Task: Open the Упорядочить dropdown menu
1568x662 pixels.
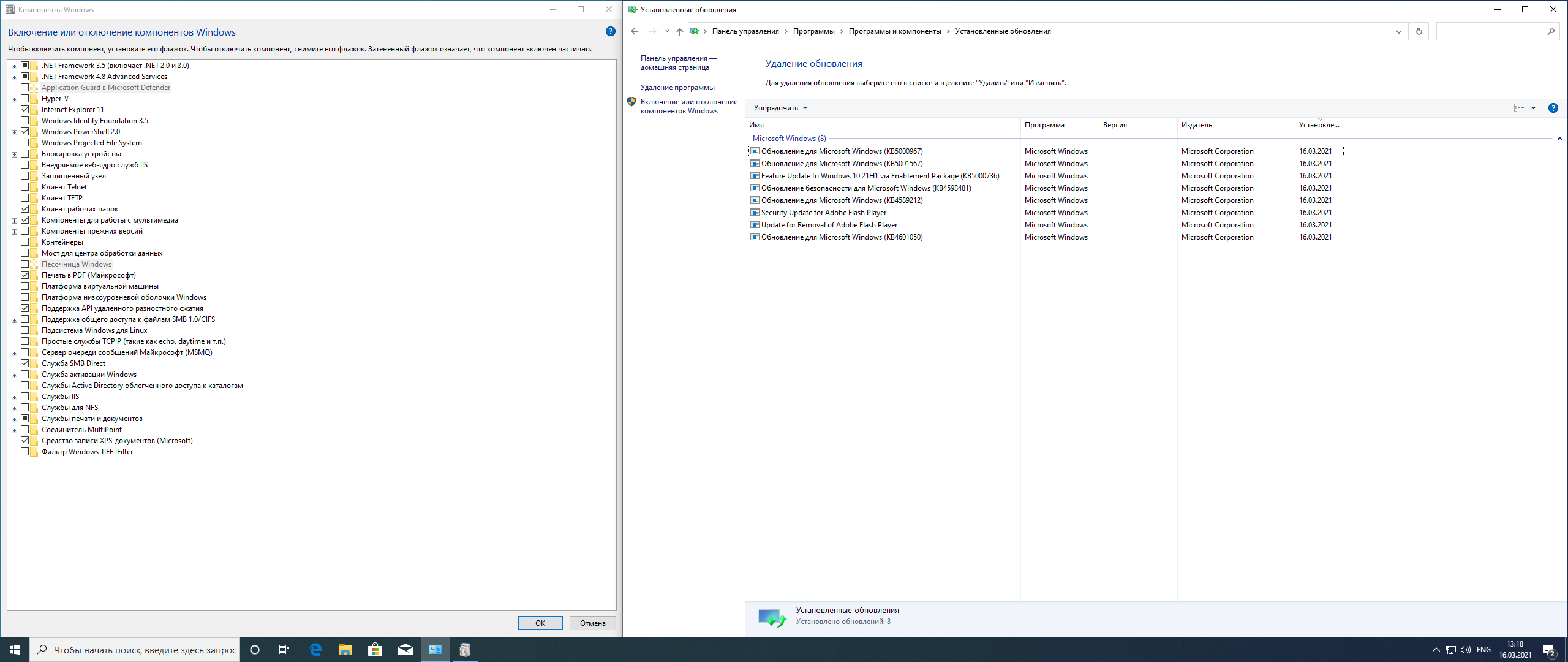Action: point(780,108)
